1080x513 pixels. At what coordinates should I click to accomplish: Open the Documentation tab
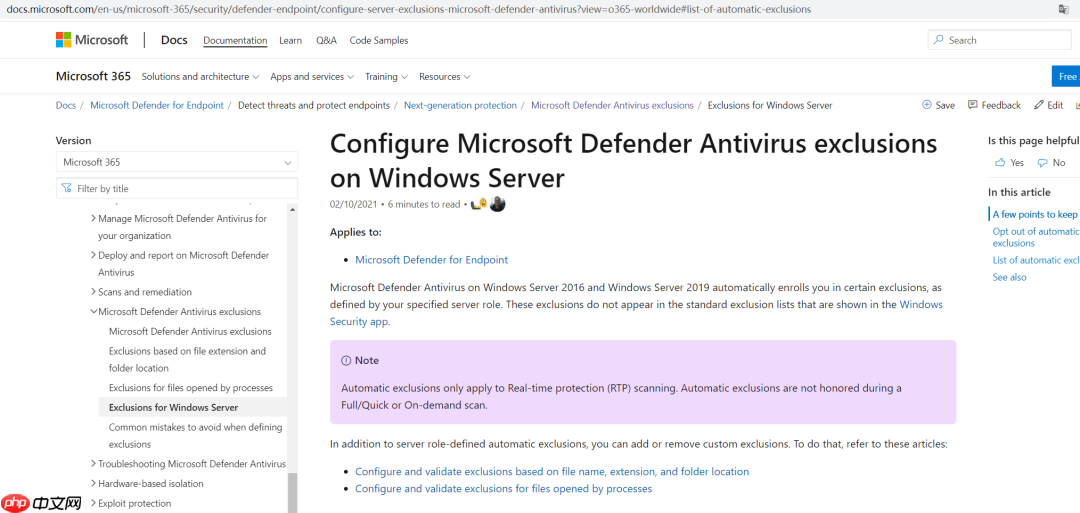(235, 40)
